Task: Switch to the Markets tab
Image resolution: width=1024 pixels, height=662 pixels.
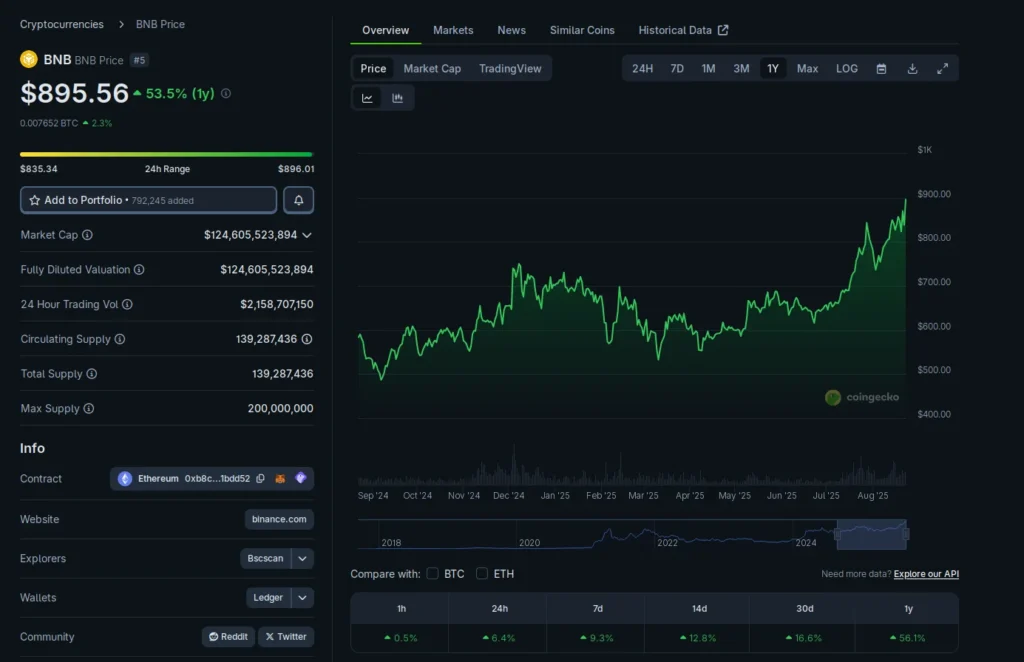Action: [x=453, y=30]
